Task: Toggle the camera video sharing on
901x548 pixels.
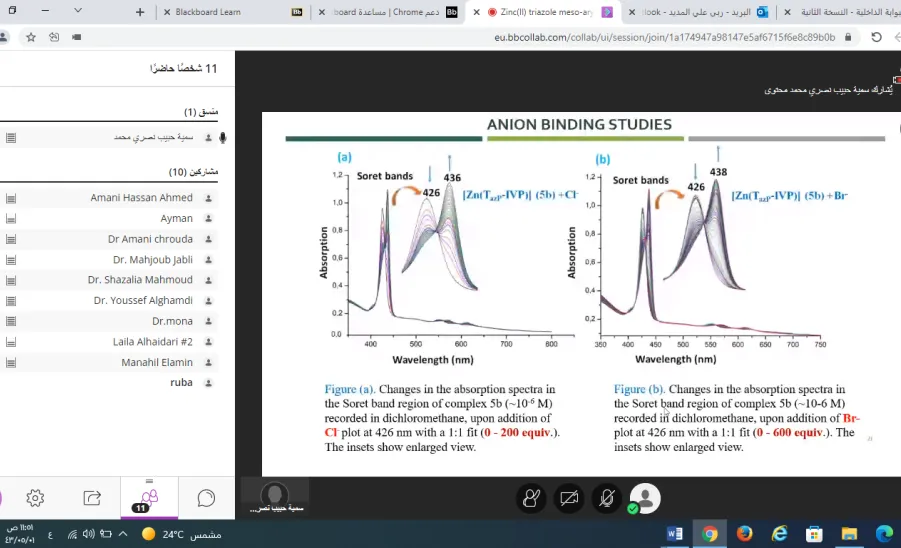Action: [x=569, y=498]
